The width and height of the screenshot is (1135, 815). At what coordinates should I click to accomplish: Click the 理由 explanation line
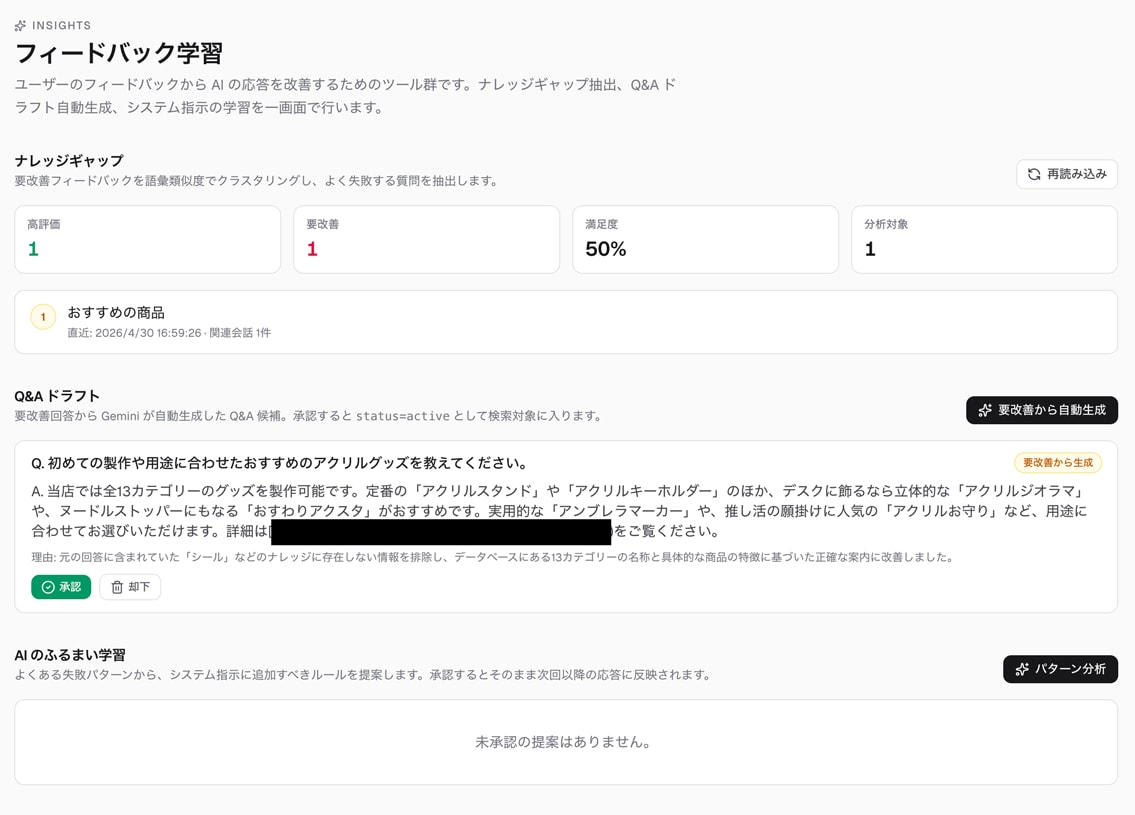click(494, 557)
